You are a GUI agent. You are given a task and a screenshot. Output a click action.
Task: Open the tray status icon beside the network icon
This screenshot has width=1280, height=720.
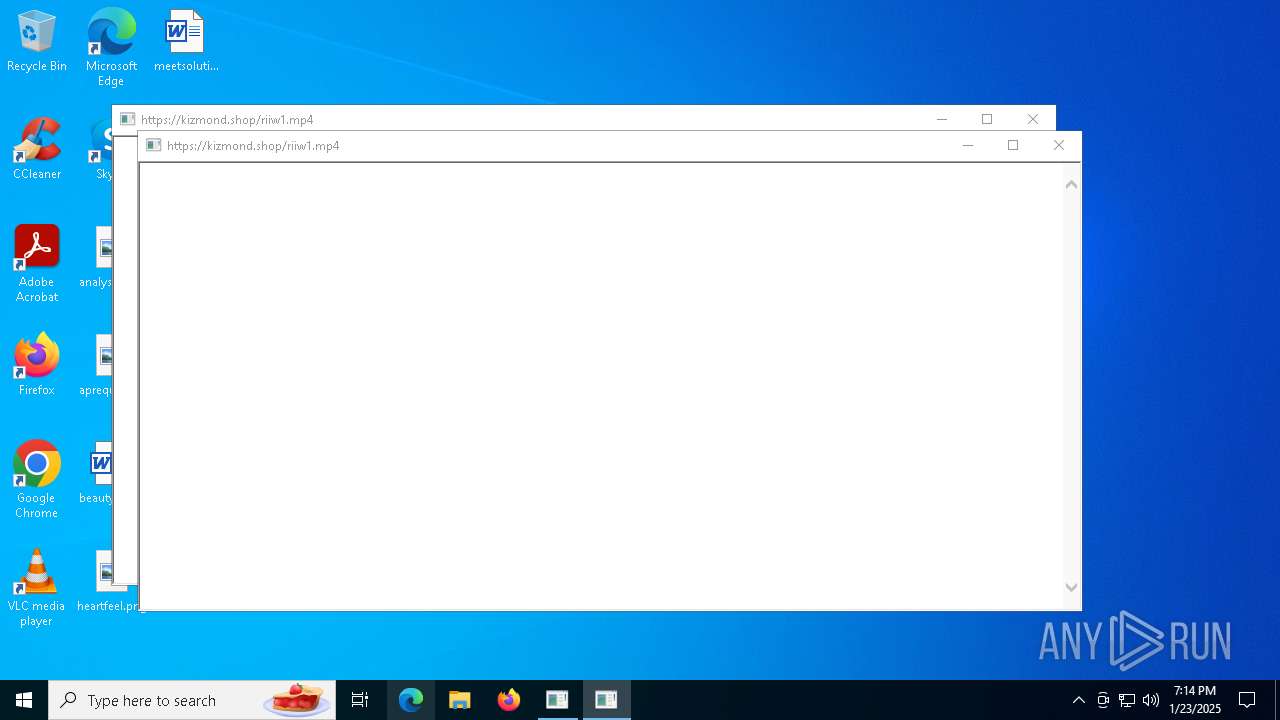1103,700
